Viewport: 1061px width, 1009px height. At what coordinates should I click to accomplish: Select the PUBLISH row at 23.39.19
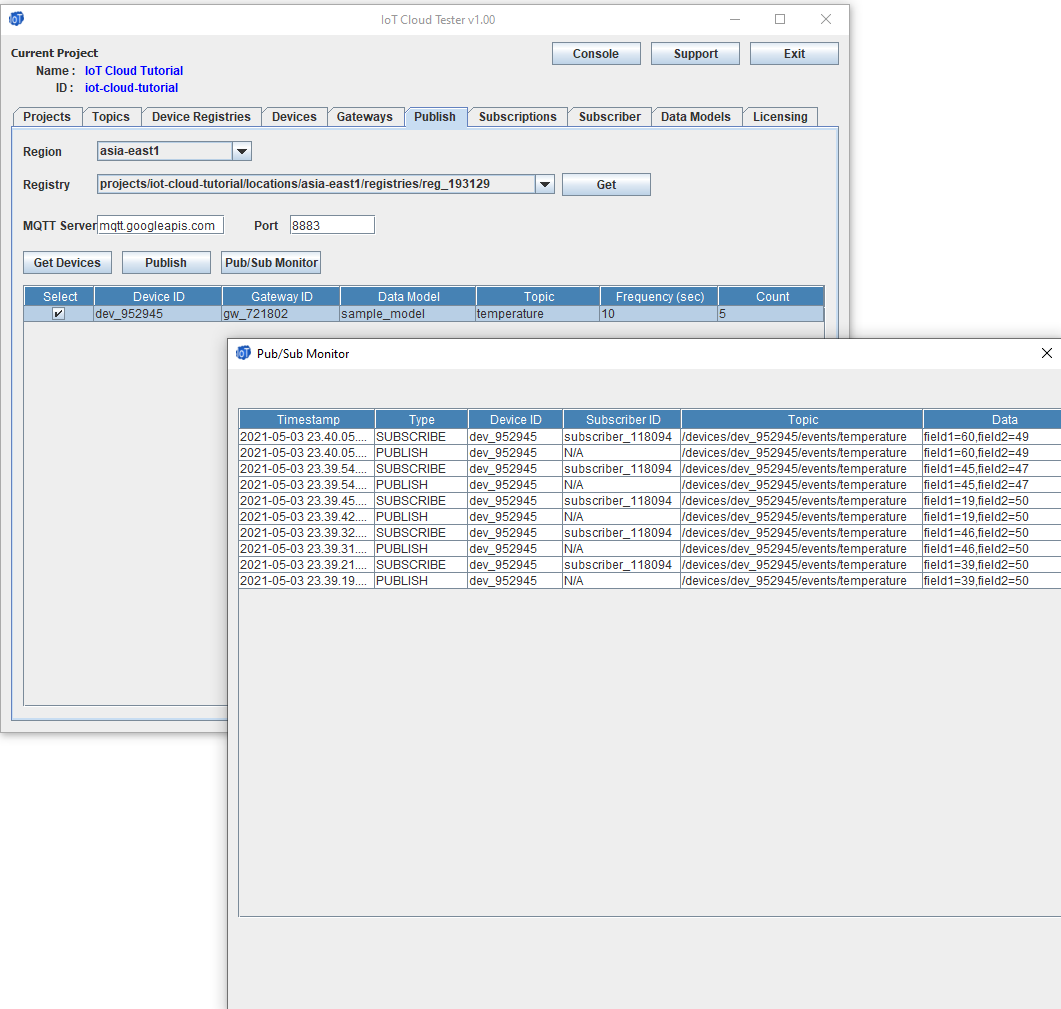pyautogui.click(x=650, y=581)
